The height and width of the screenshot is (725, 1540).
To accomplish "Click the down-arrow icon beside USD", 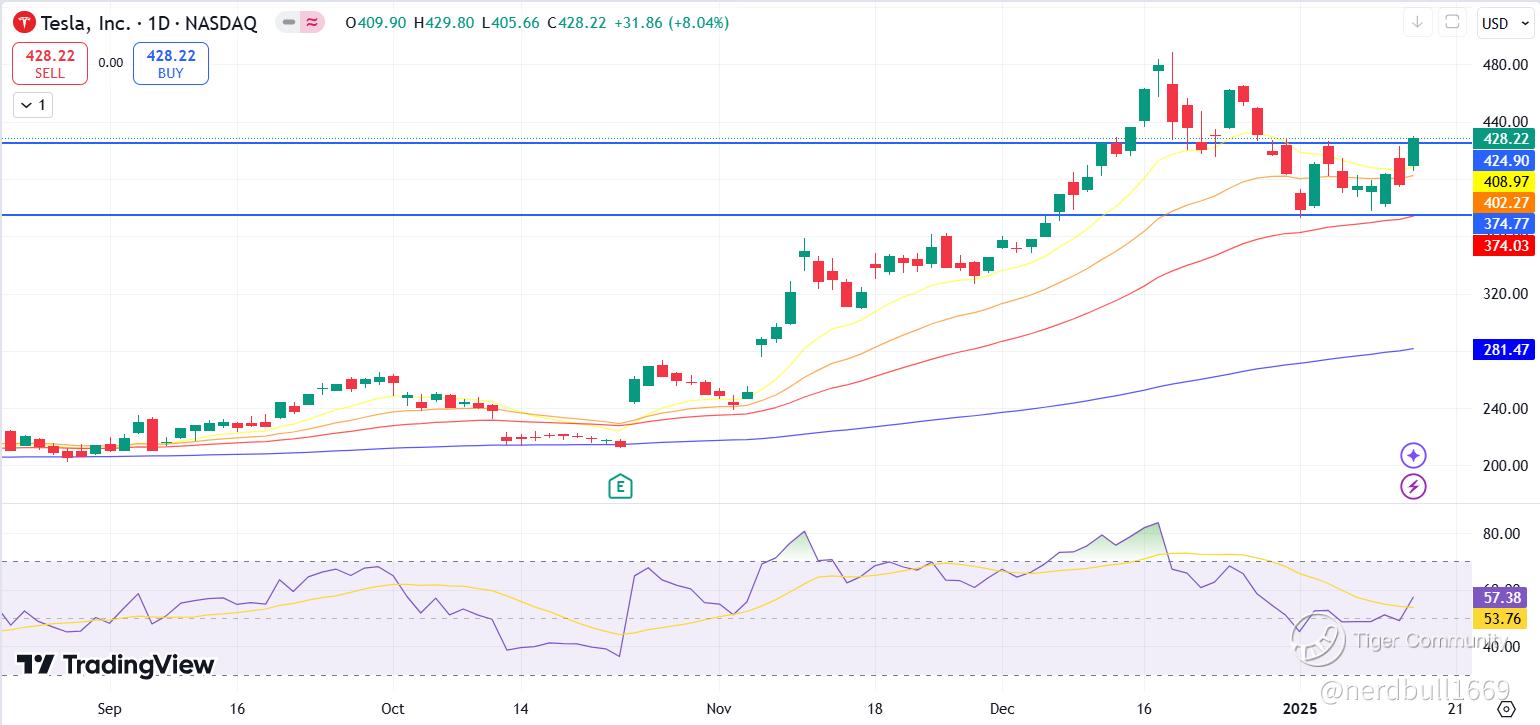I will pos(1417,22).
